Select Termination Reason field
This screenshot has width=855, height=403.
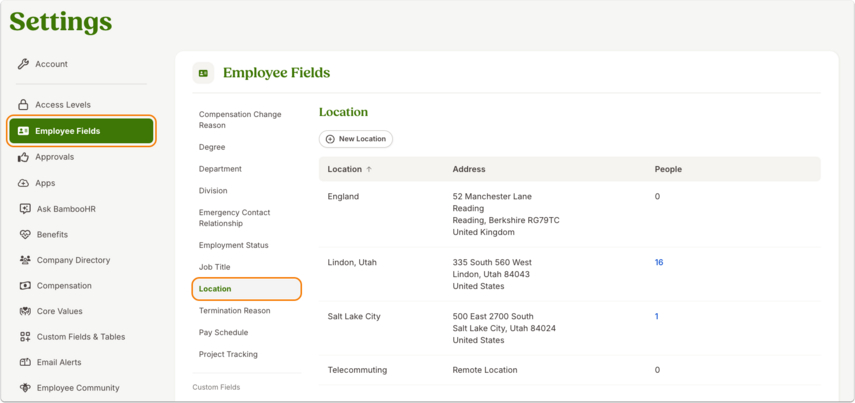click(x=234, y=311)
